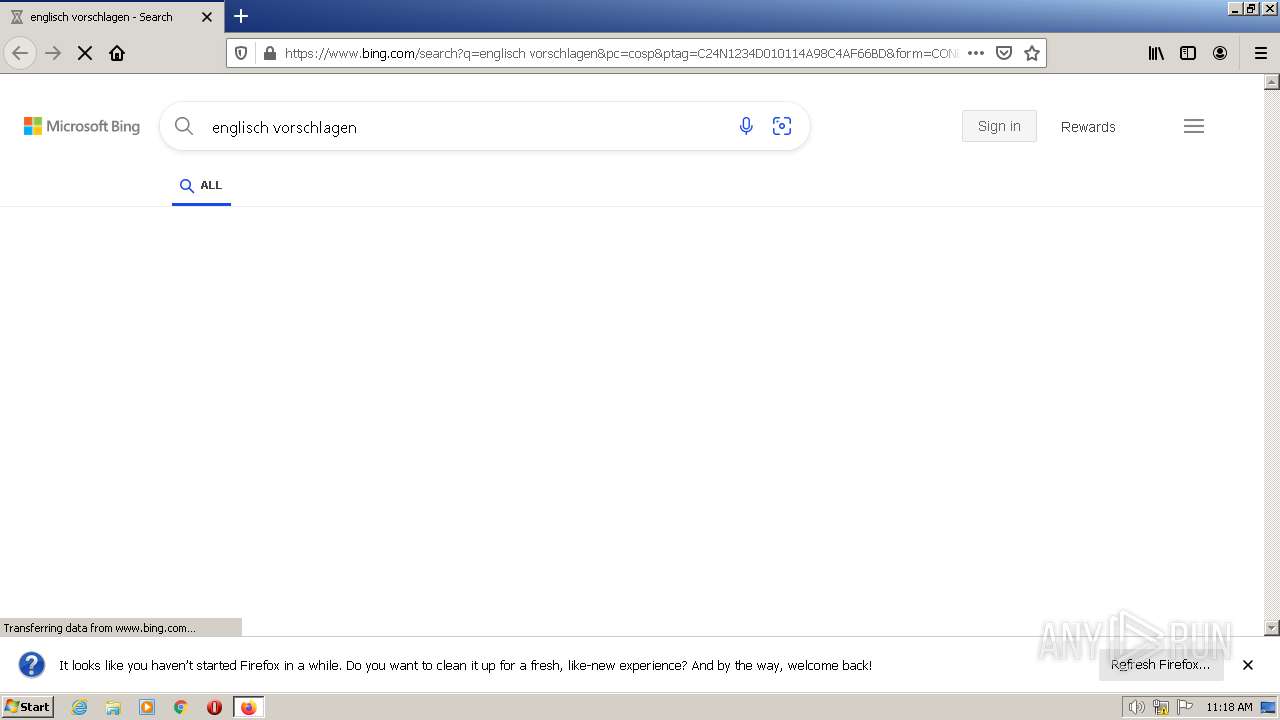Viewport: 1280px width, 720px height.
Task: Open a new tab
Action: (241, 16)
